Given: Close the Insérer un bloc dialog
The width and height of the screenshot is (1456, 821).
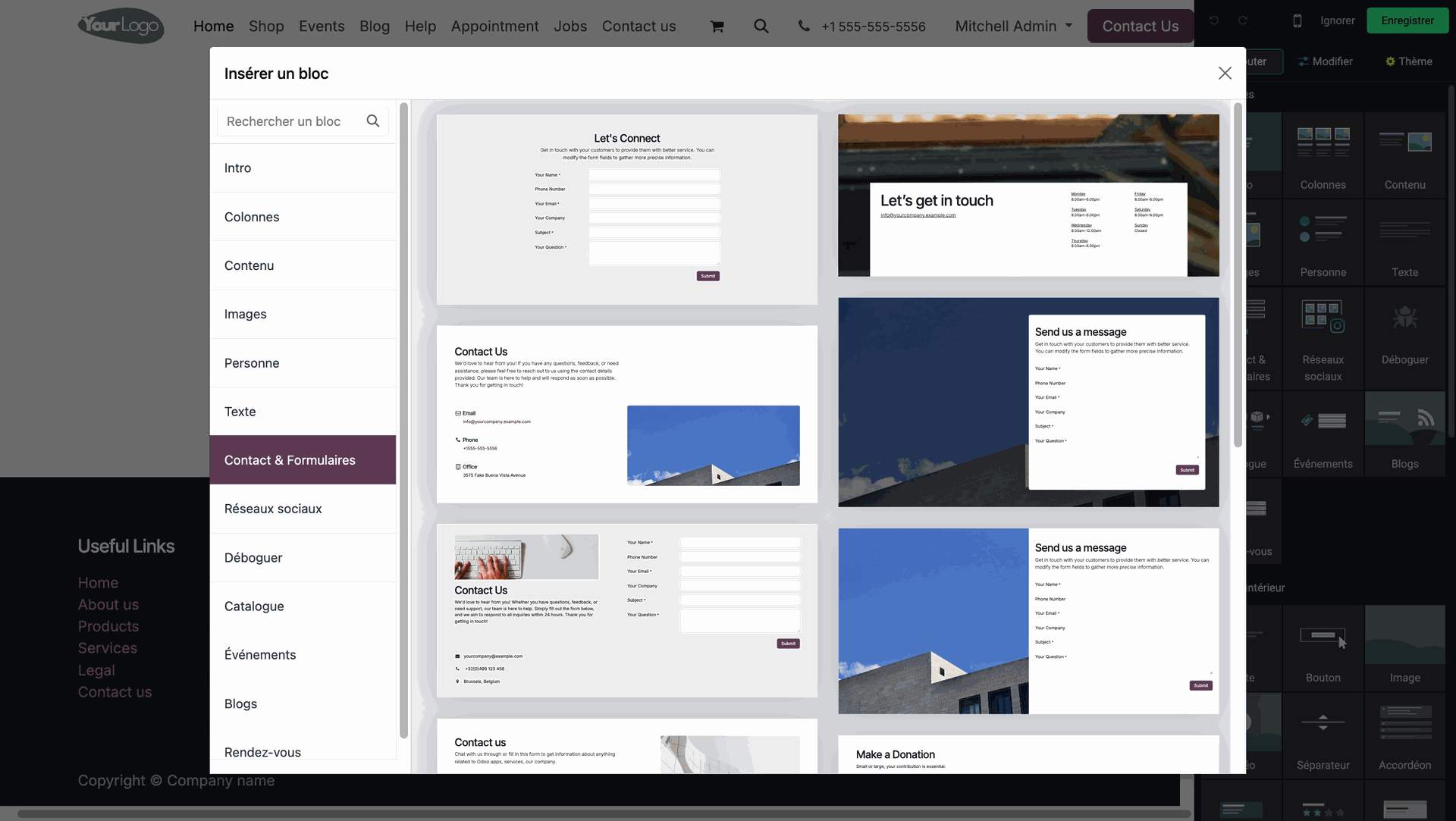Looking at the screenshot, I should (1225, 74).
